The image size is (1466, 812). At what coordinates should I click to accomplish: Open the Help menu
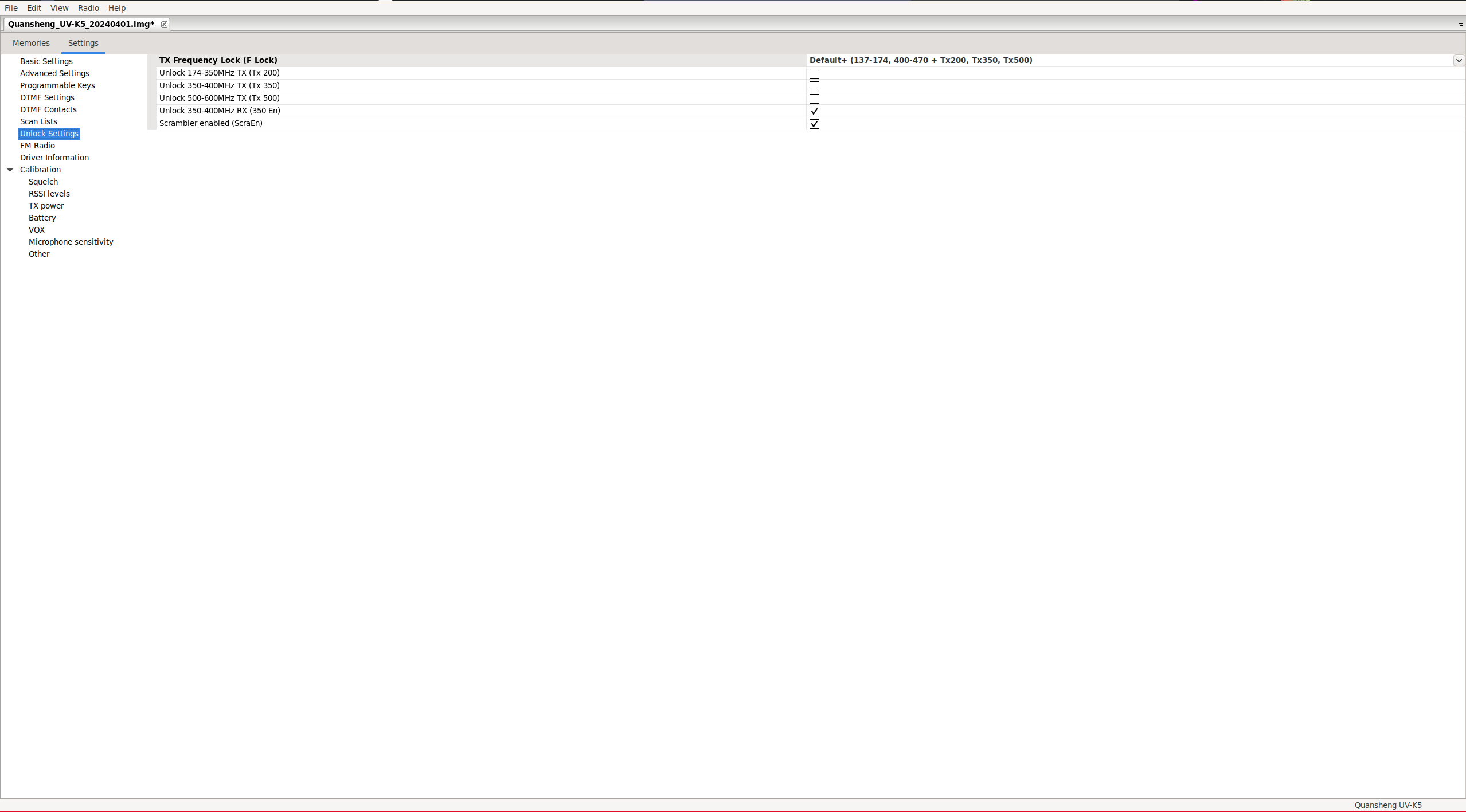point(117,8)
